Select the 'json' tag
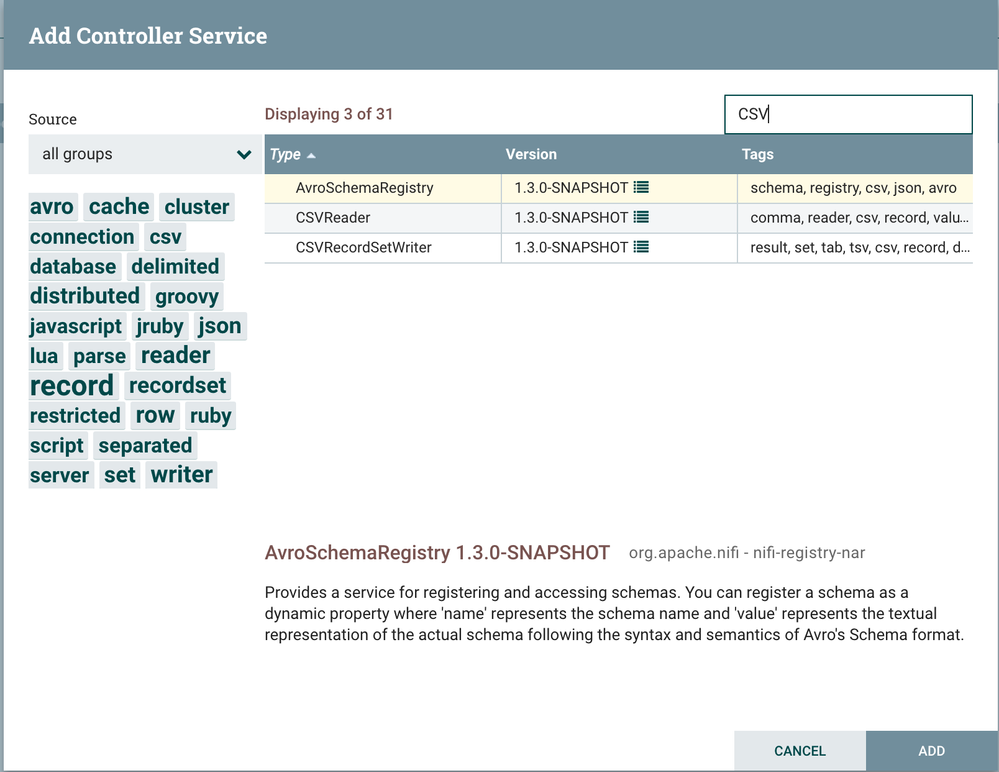 [220, 326]
